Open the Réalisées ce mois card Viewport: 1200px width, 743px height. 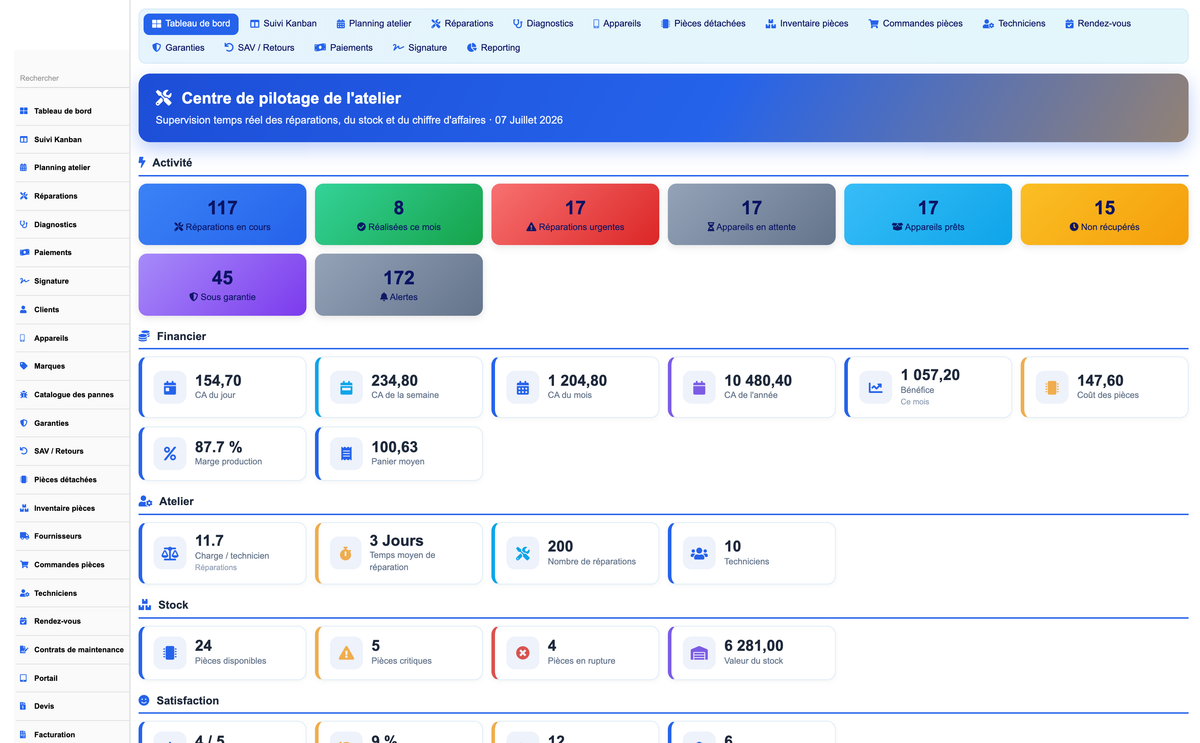point(399,214)
